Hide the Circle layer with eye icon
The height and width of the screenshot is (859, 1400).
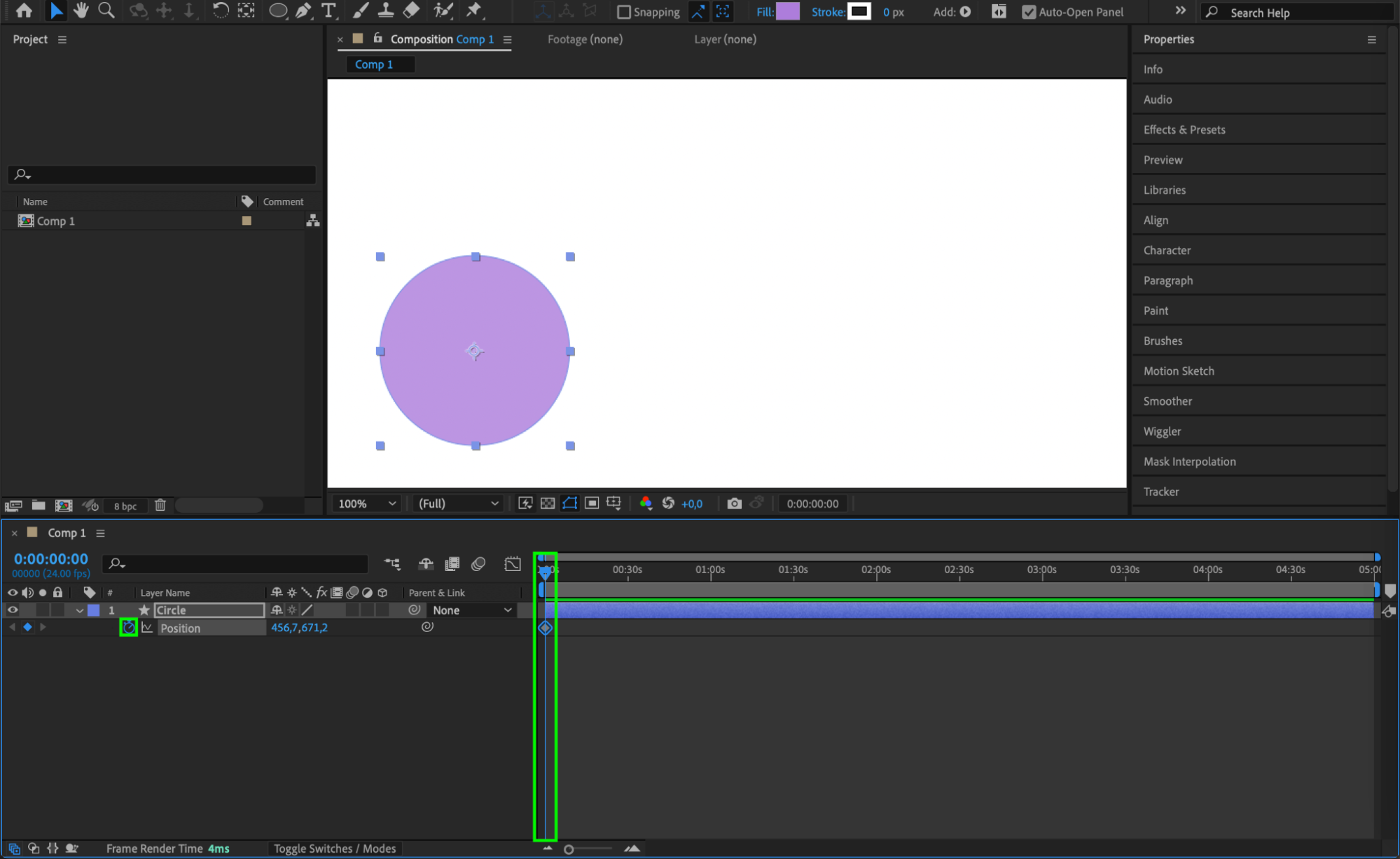click(x=13, y=610)
